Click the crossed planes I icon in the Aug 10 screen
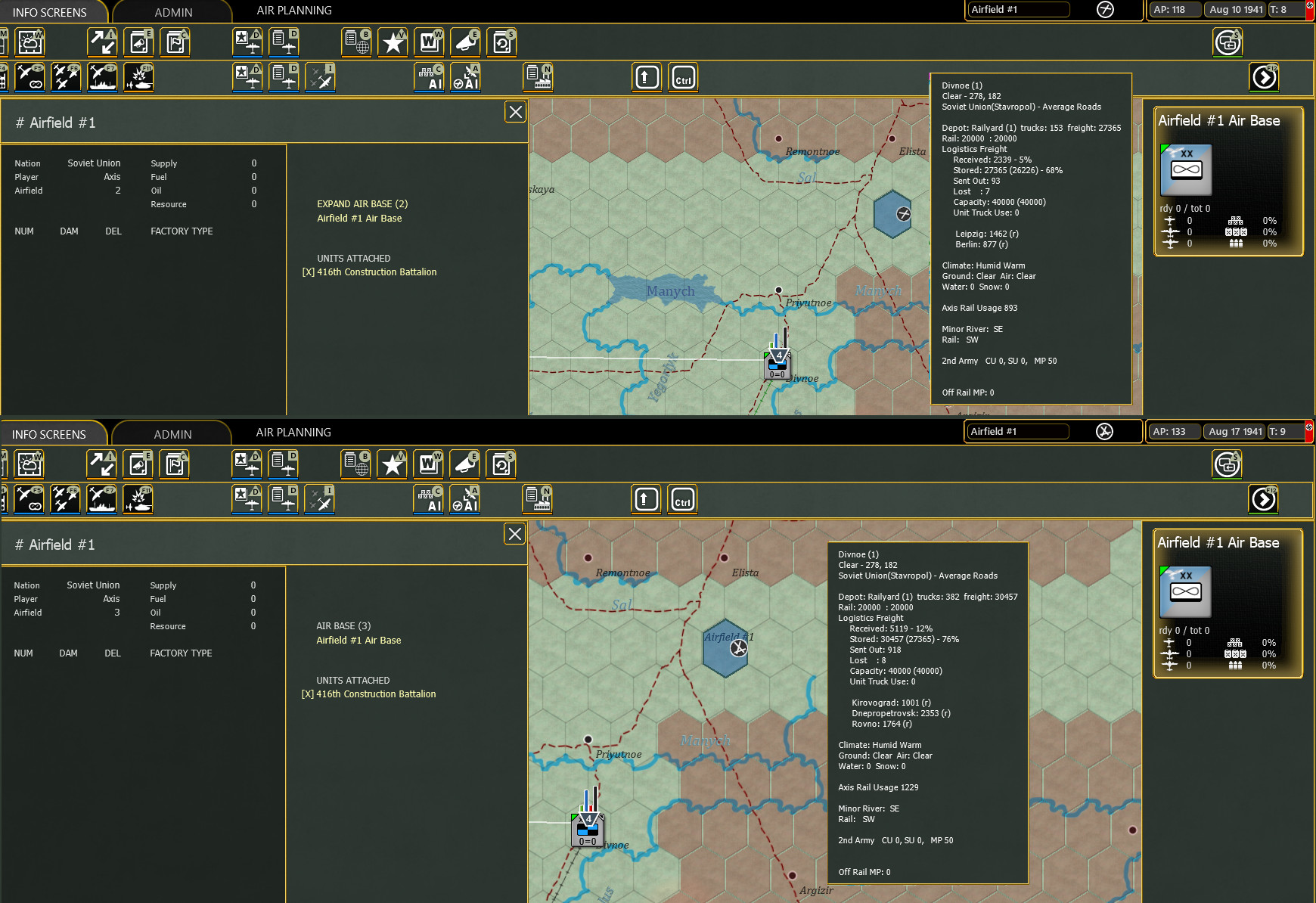Screen dimensions: 1316x903 [320, 77]
